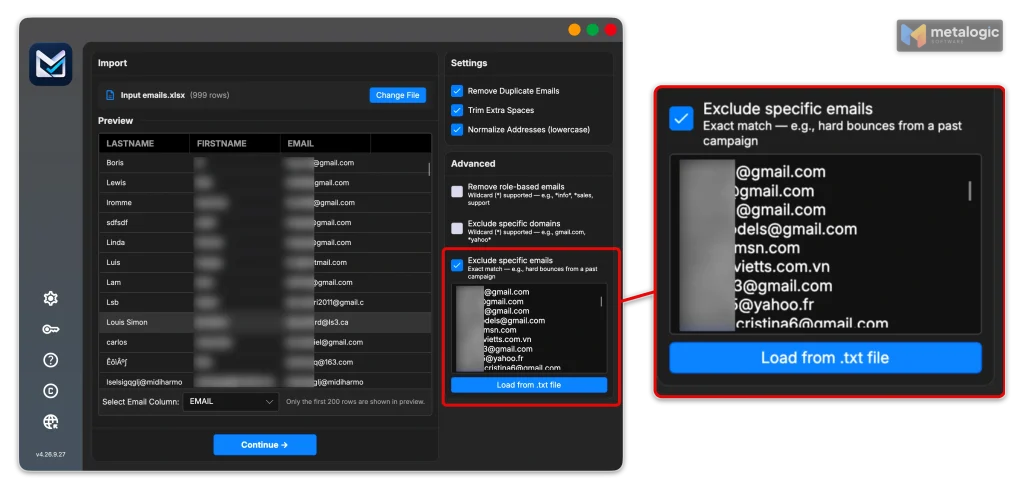Select the Lam row in preview
Viewport: 1024px width, 494px height.
point(264,282)
